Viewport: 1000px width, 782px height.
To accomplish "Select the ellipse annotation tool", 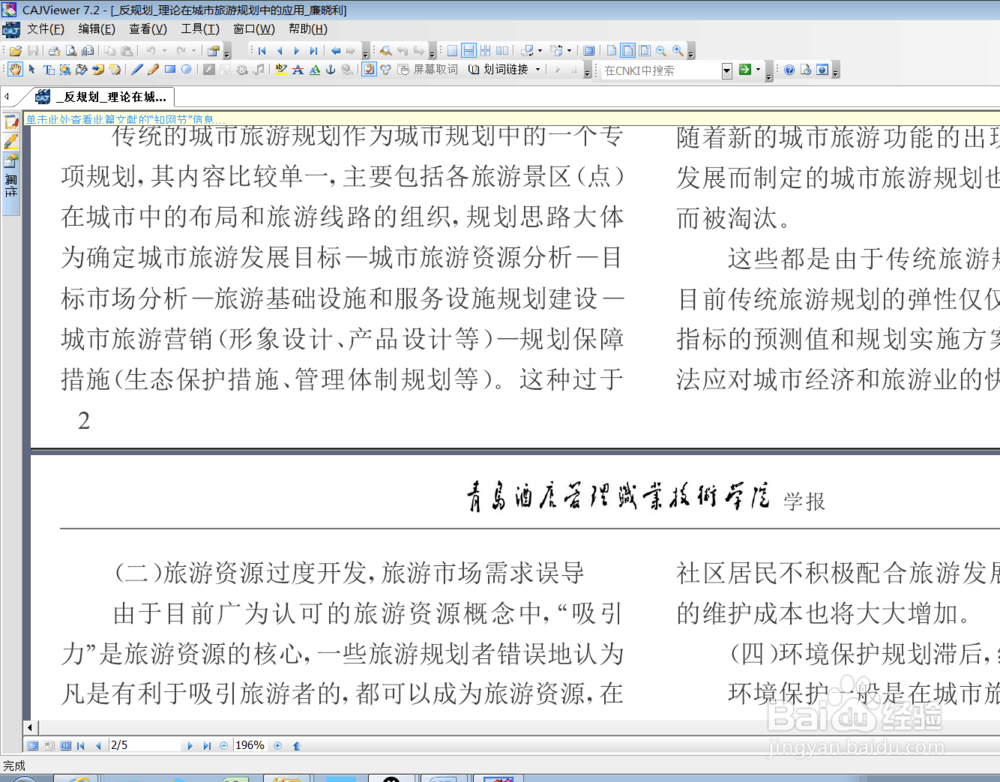I will (x=186, y=70).
